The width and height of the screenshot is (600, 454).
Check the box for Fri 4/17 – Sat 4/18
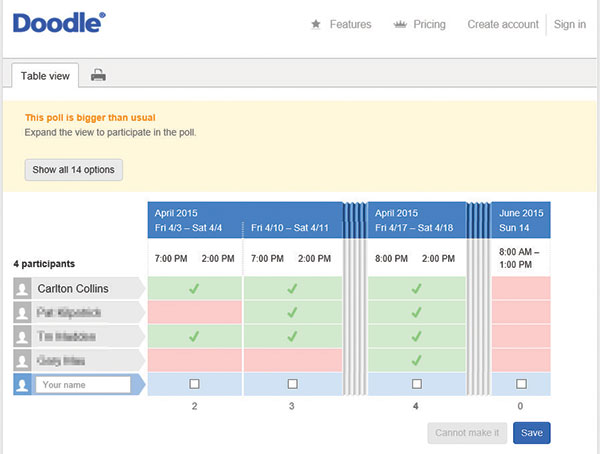point(416,384)
